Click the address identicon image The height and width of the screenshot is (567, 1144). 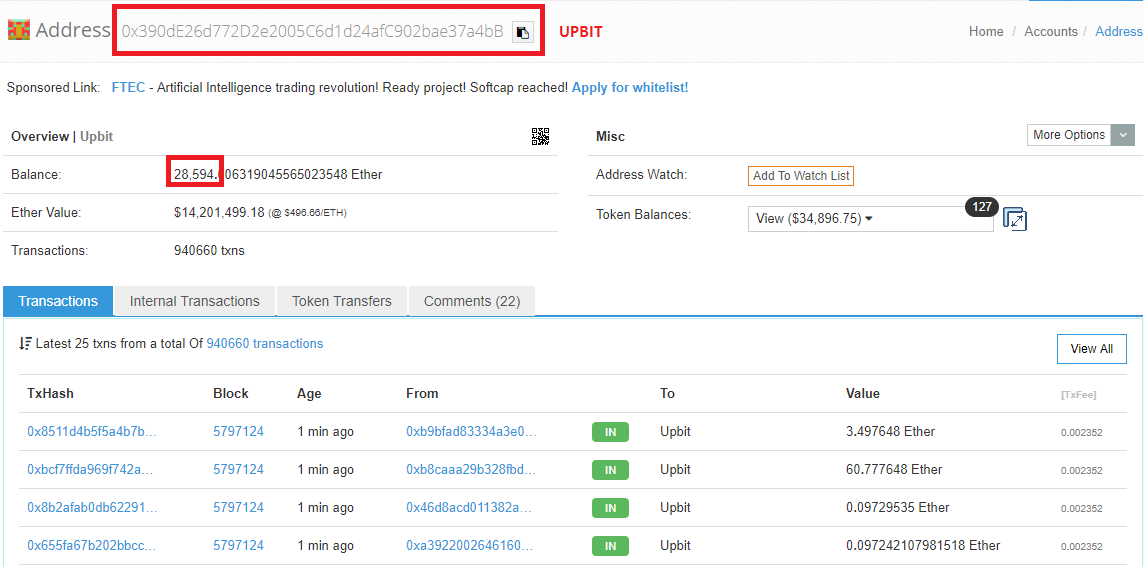click(x=18, y=30)
